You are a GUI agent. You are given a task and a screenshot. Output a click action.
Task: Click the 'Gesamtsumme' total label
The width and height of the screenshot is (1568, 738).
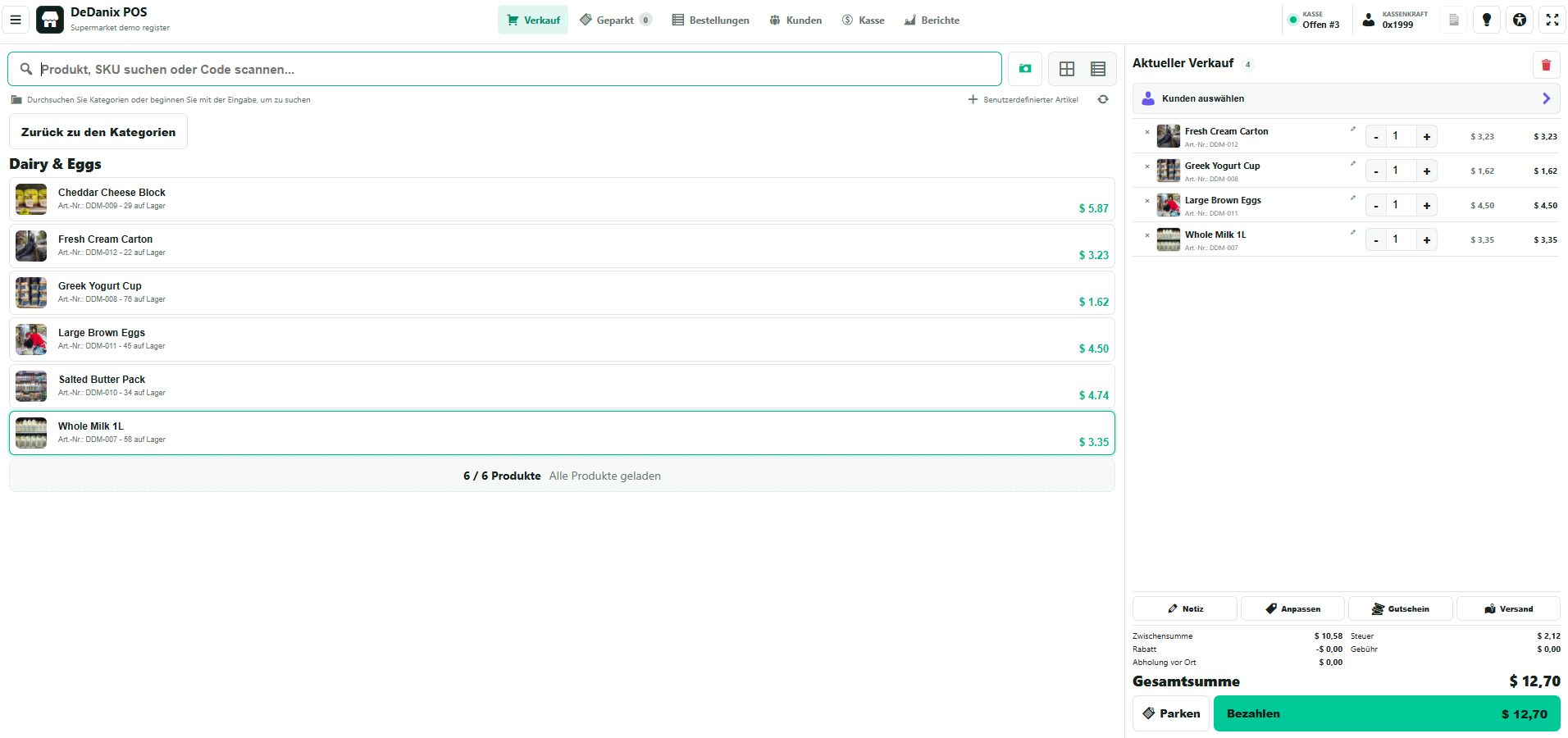[1186, 681]
